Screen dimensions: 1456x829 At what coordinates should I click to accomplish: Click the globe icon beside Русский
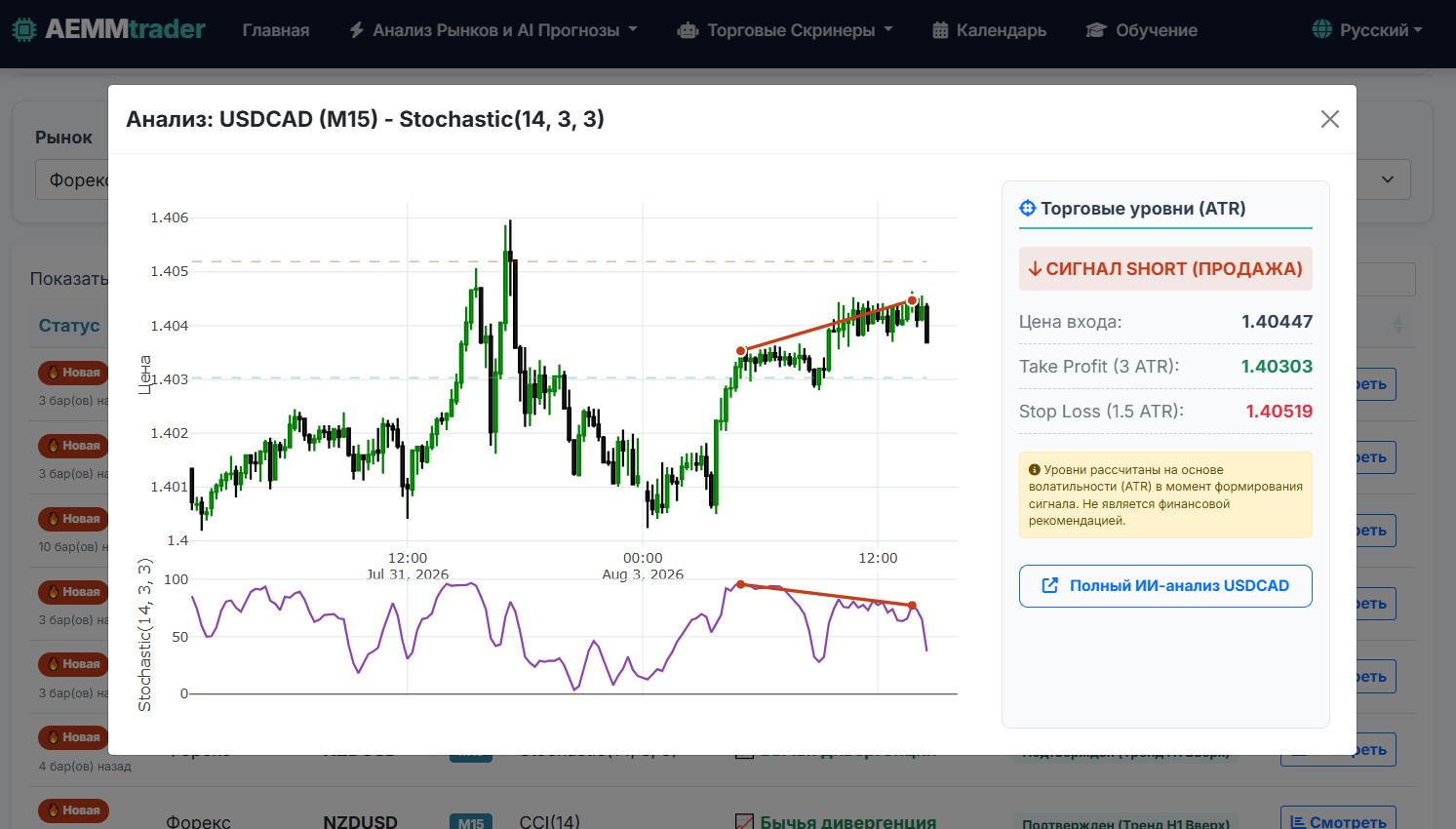click(x=1321, y=29)
